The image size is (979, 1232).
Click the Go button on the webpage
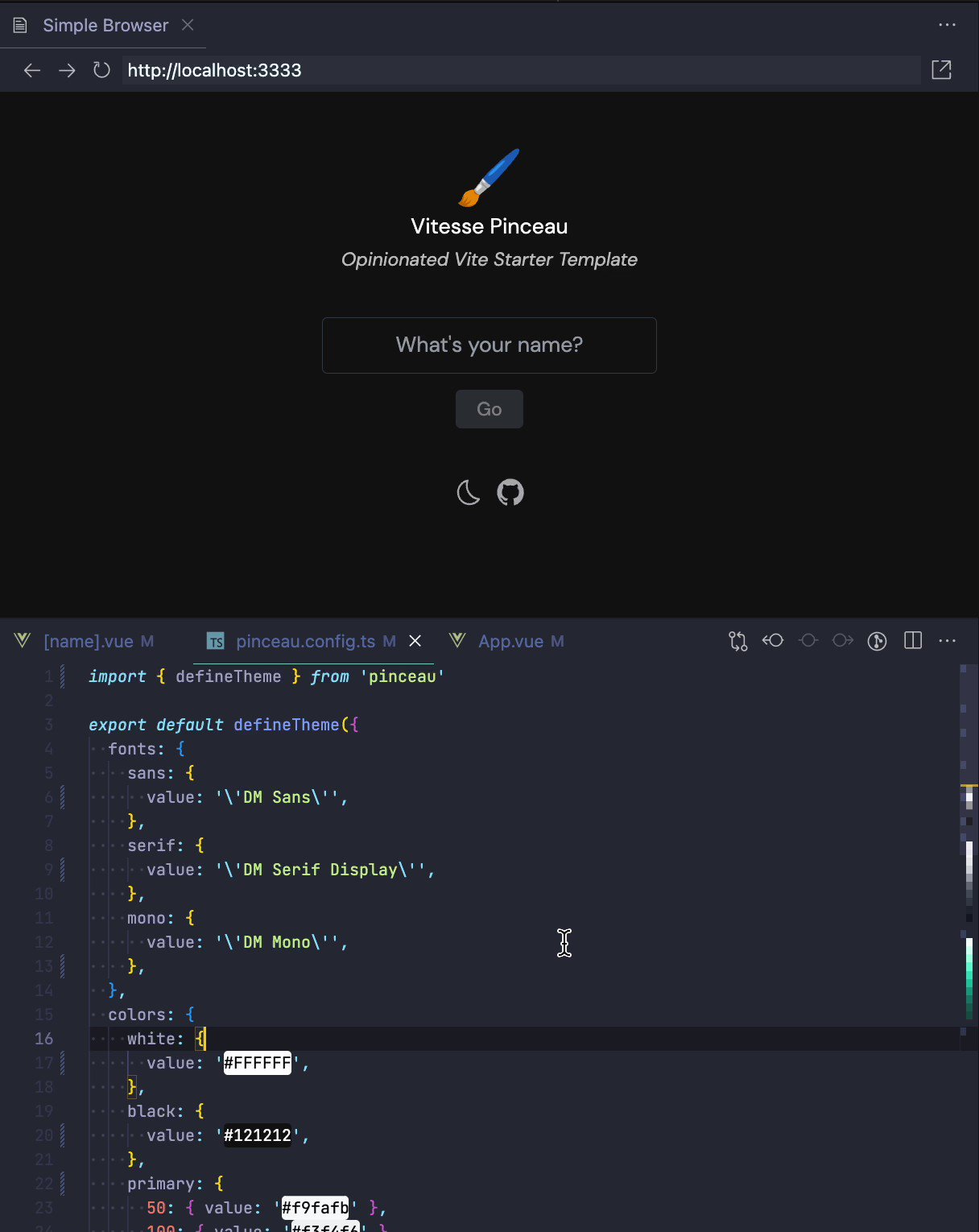489,408
